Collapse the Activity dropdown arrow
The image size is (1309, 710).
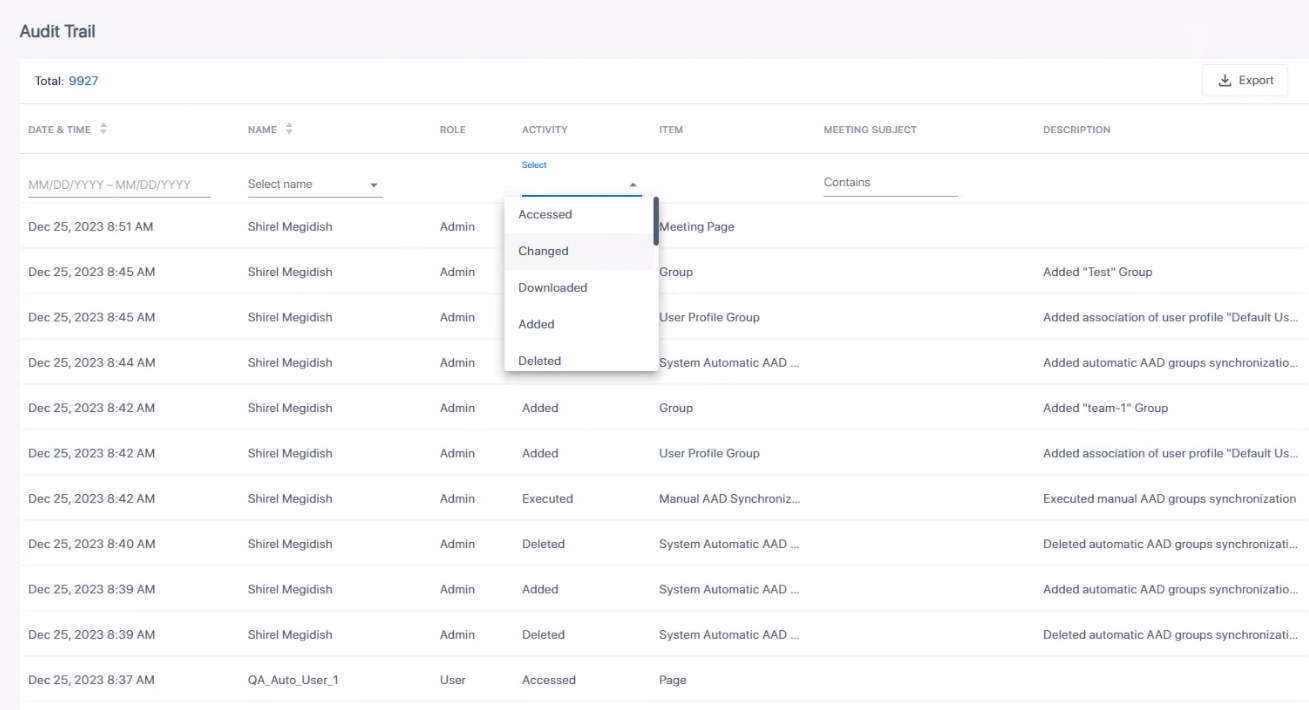(x=632, y=185)
